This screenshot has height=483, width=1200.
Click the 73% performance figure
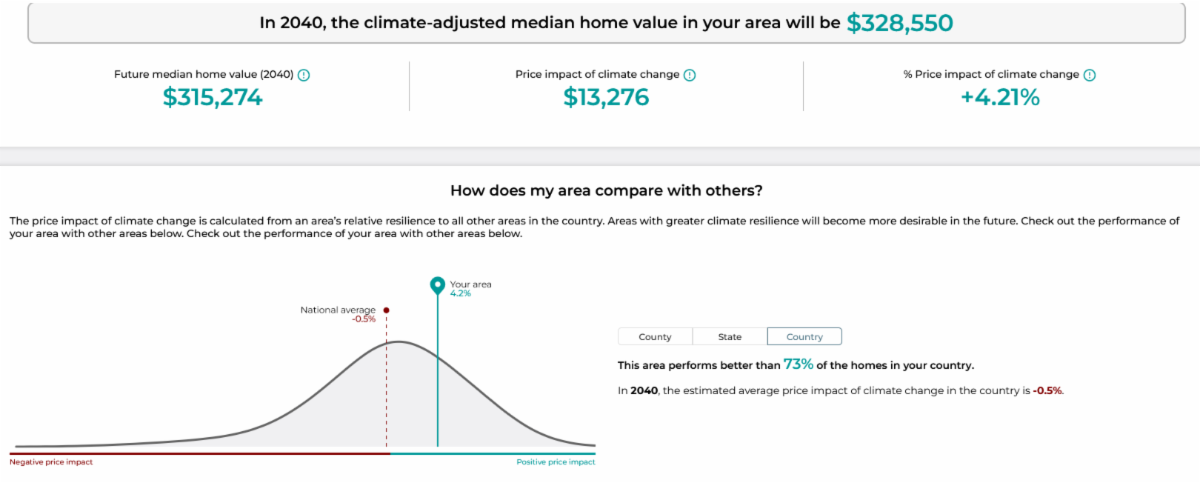point(798,364)
